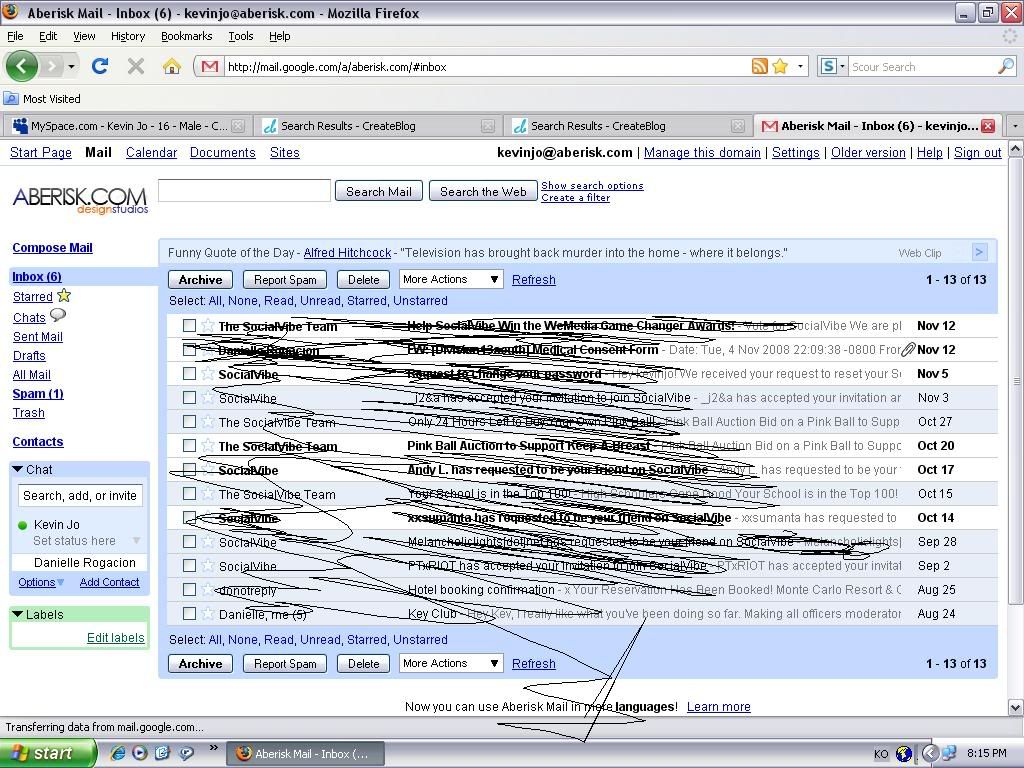Select the Oct 15 email checkbox
Image resolution: width=1024 pixels, height=768 pixels.
189,494
